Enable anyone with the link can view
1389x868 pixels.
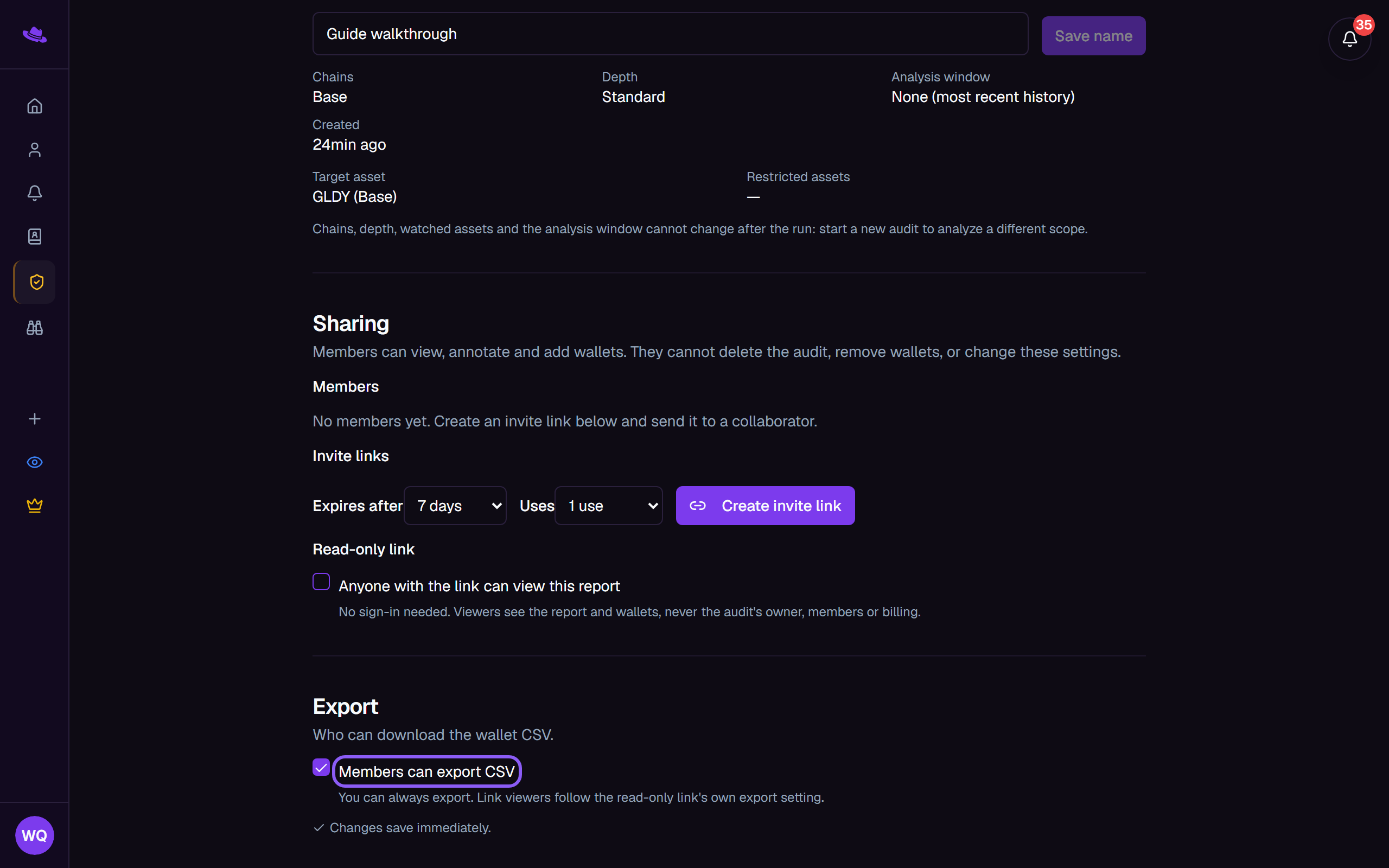pyautogui.click(x=321, y=582)
